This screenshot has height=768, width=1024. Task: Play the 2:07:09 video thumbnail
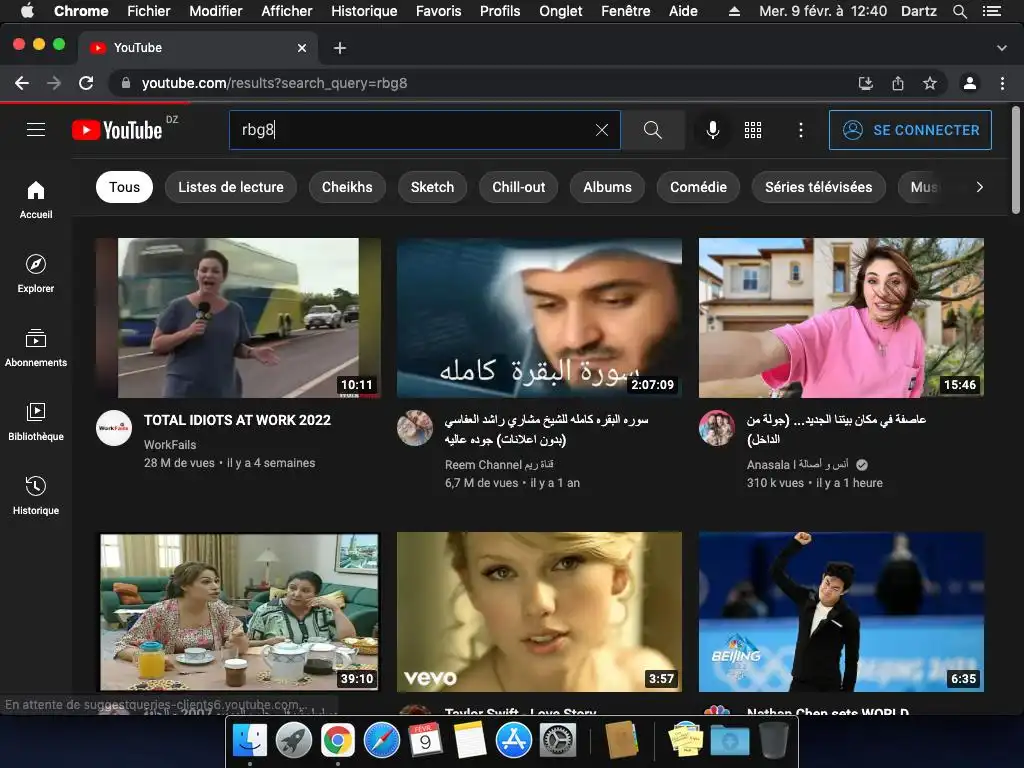click(x=539, y=317)
